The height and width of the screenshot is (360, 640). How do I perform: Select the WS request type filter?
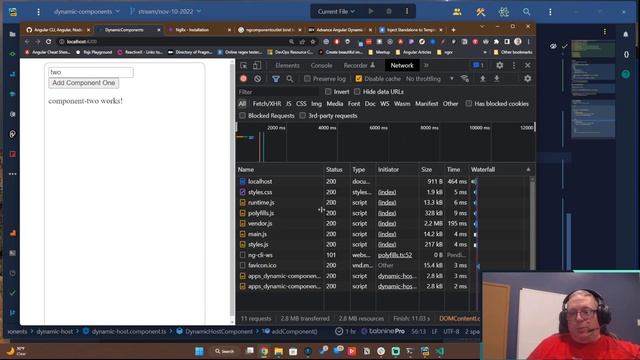click(x=384, y=104)
